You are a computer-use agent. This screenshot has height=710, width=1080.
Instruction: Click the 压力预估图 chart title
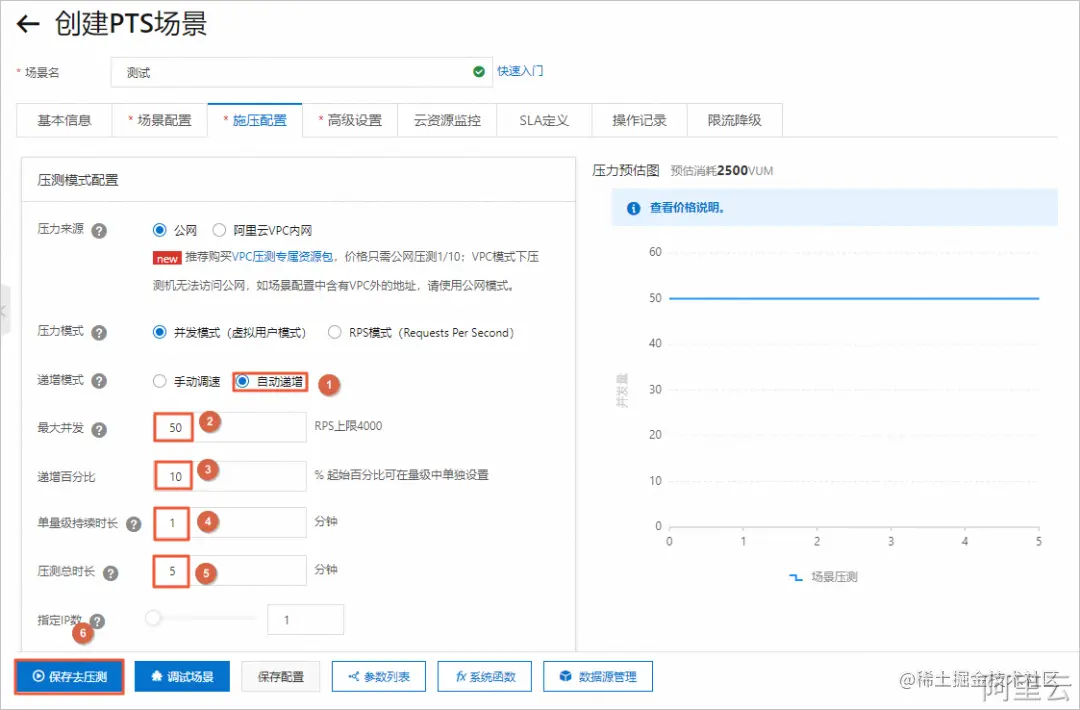[x=626, y=170]
